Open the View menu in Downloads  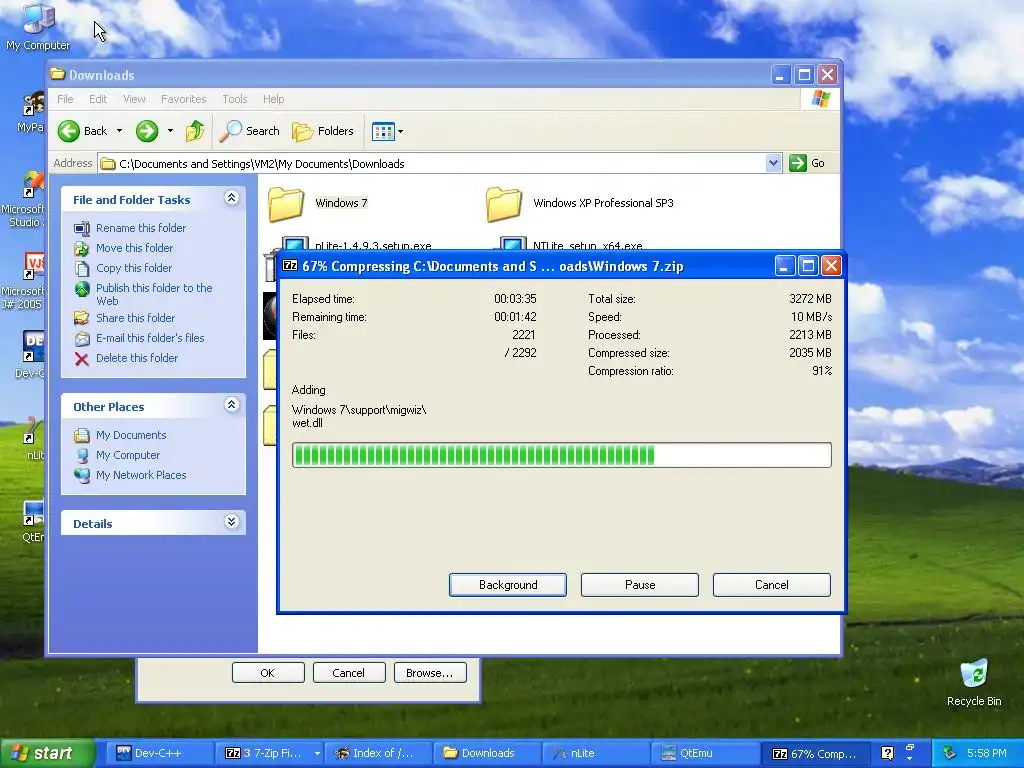tap(134, 99)
